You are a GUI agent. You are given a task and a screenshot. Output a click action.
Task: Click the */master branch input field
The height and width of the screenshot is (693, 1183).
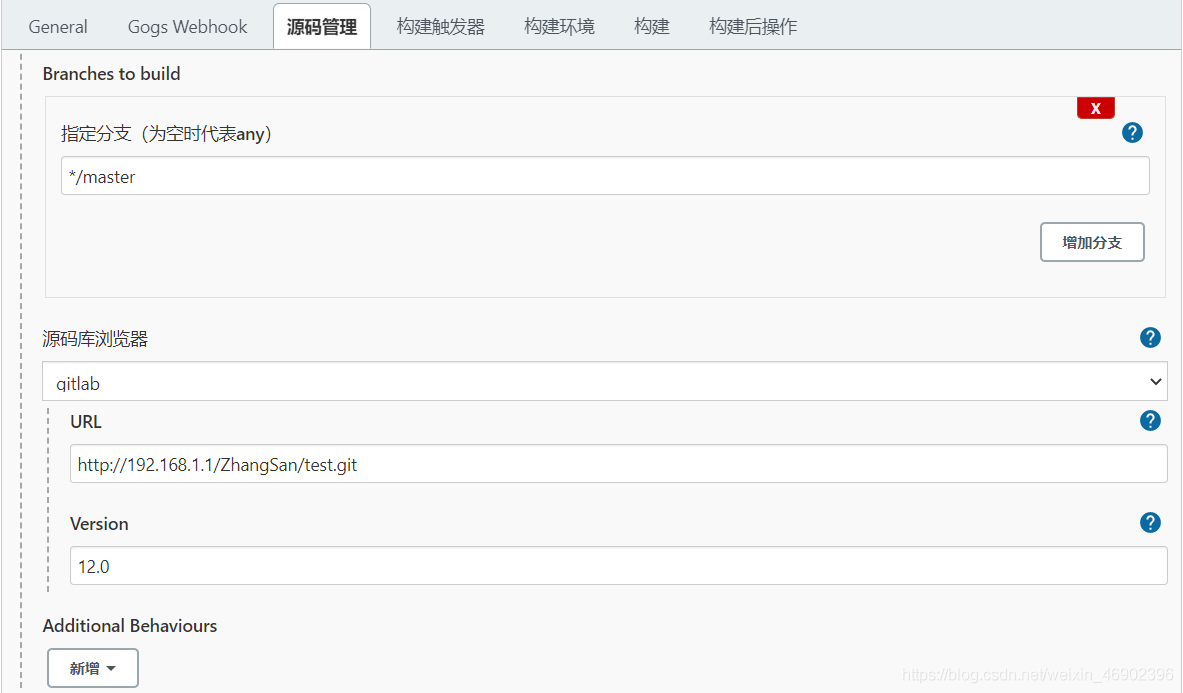click(x=604, y=176)
